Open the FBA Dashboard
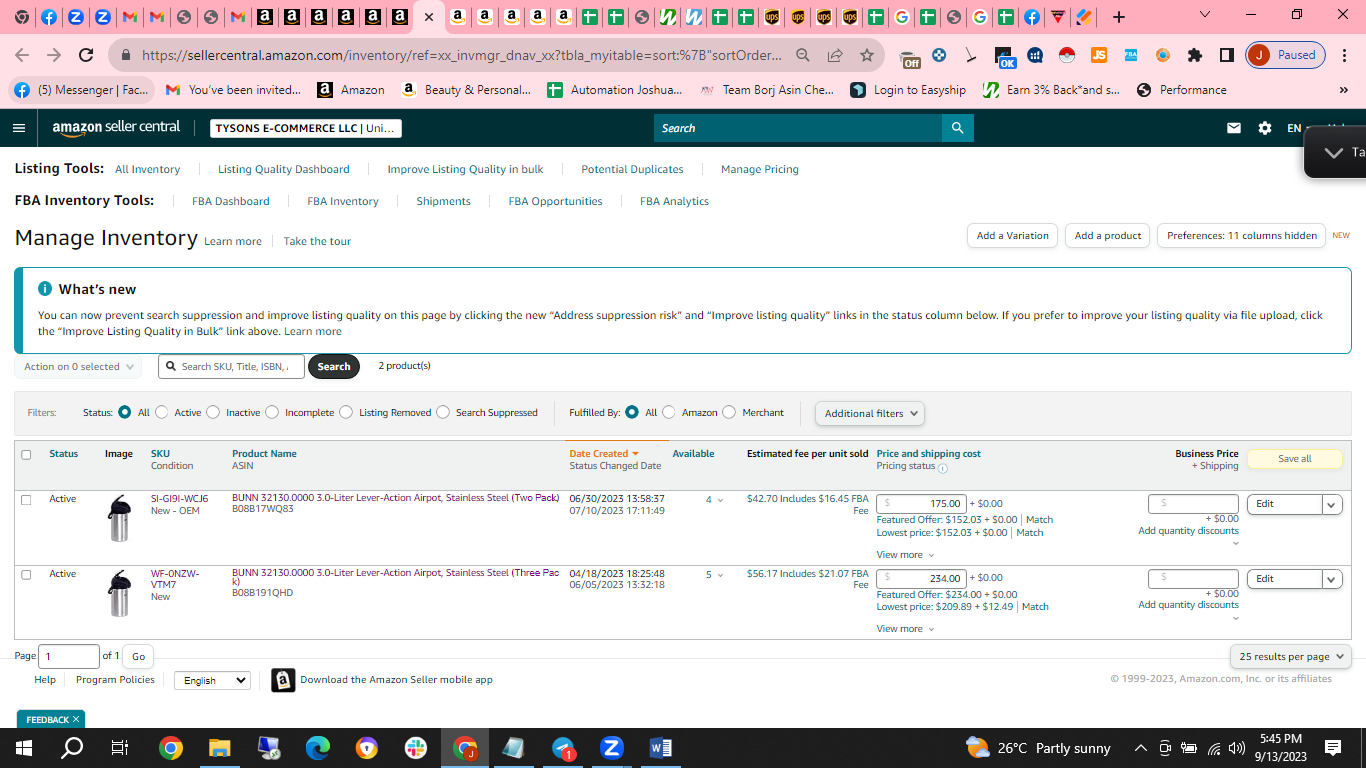The image size is (1366, 768). (x=231, y=201)
